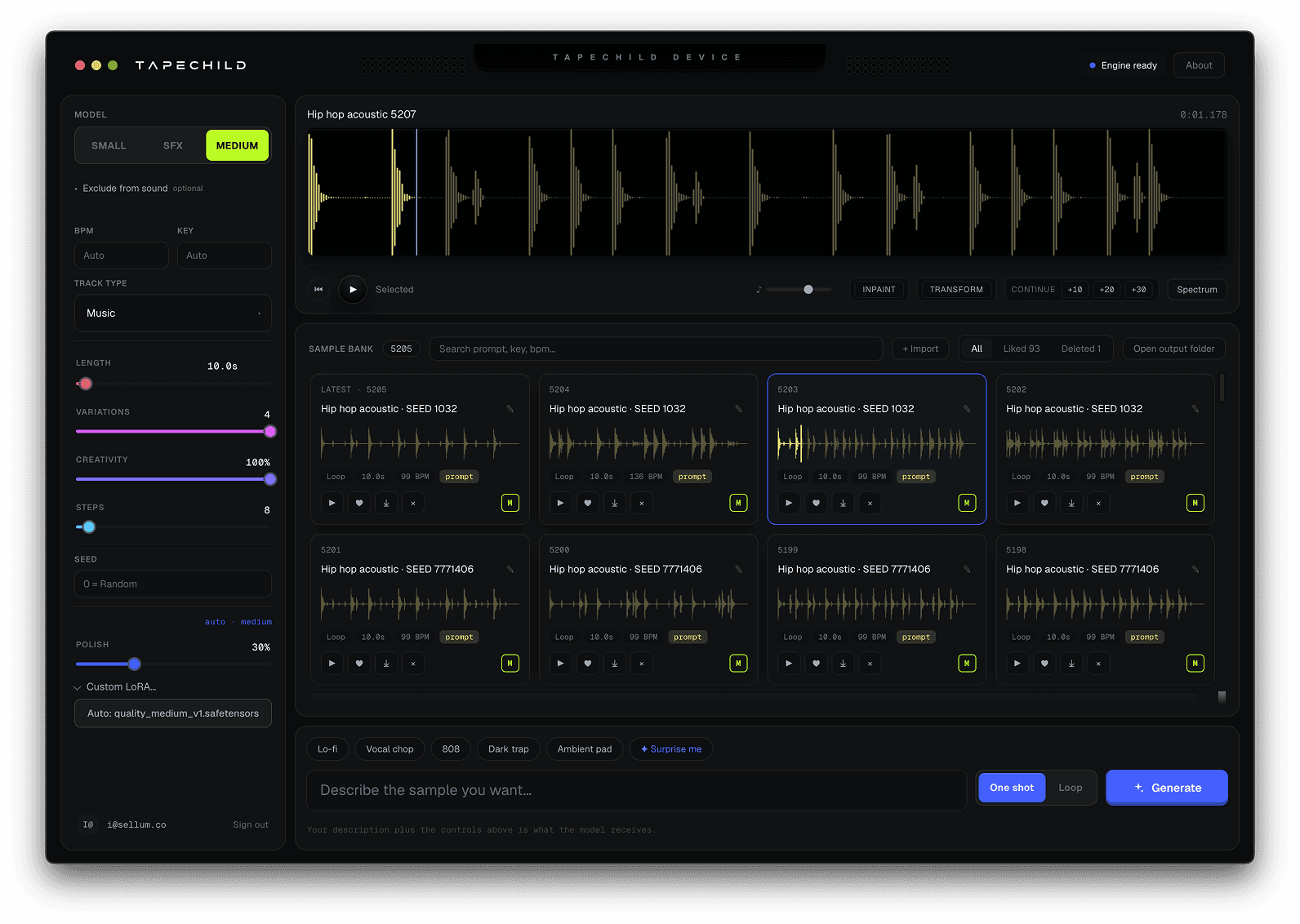Show Liked 93 samples
Screen dimensions: 1300x924
[x=1022, y=349]
